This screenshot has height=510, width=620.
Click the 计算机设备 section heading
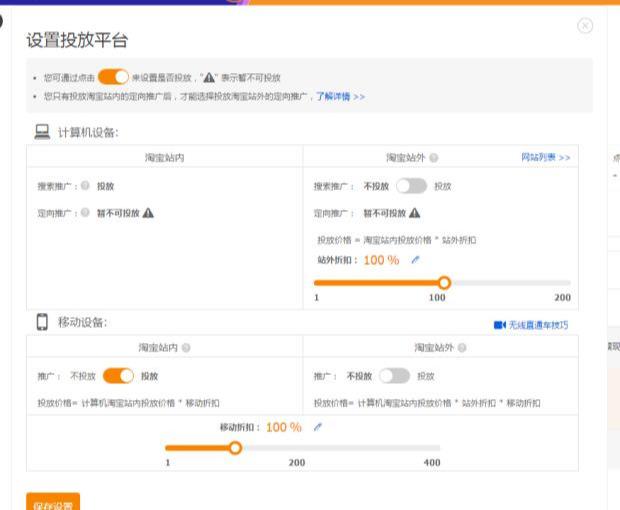tap(88, 132)
